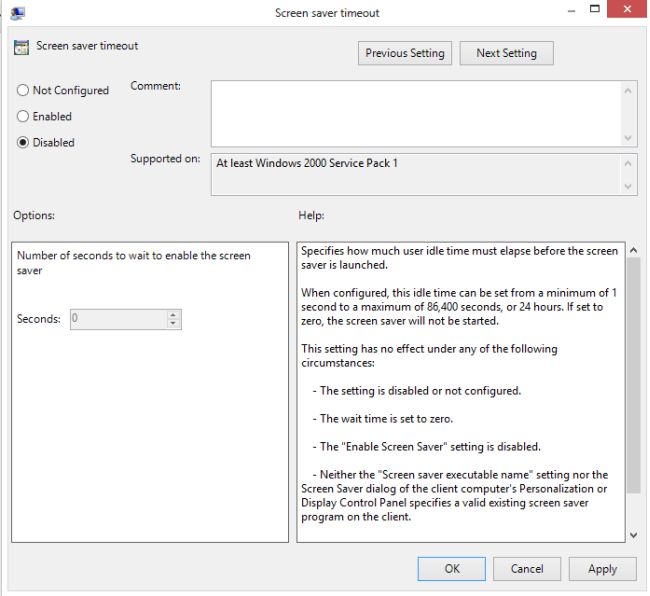The width and height of the screenshot is (650, 596).
Task: Click the 'Number of seconds to wait' description text
Action: [133, 263]
